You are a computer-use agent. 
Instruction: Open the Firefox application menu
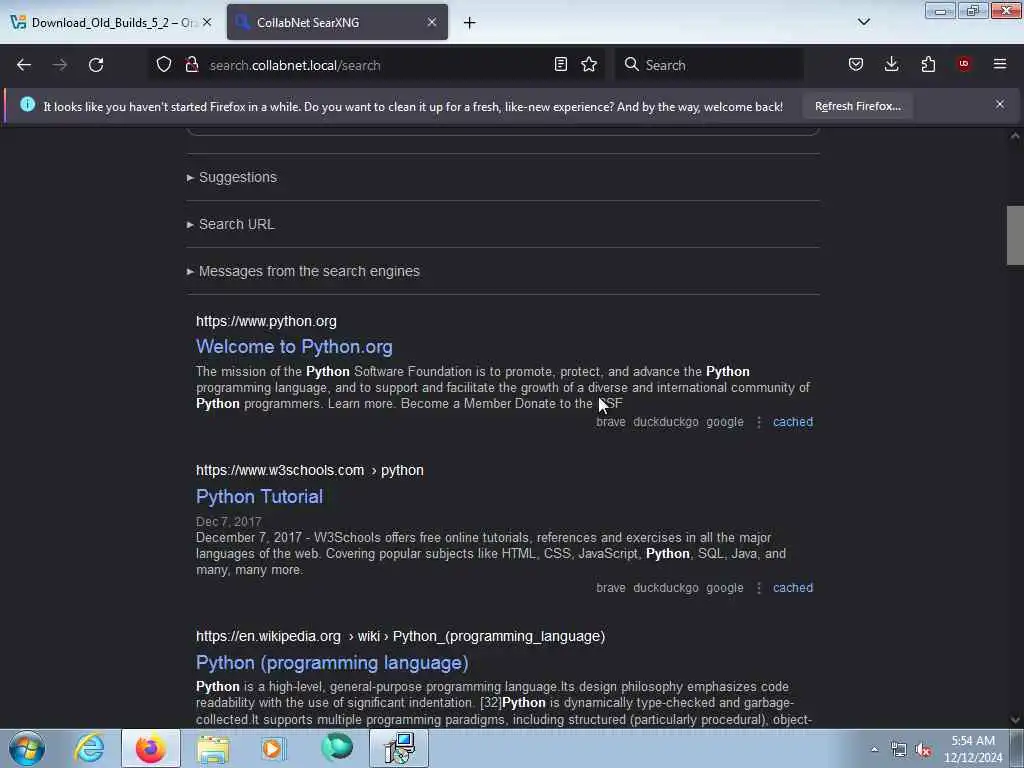1000,65
